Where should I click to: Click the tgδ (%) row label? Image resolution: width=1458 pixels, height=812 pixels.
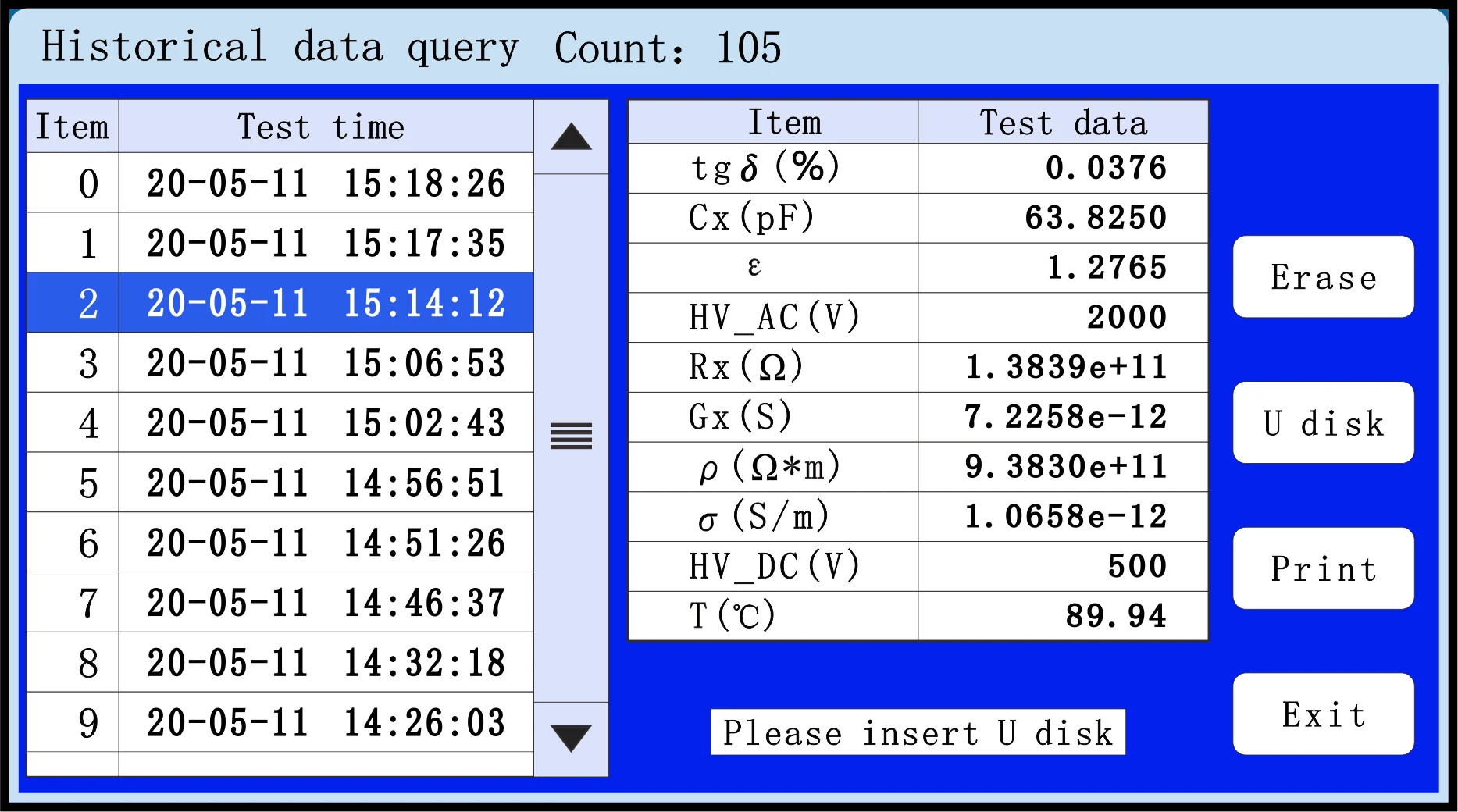coord(773,168)
